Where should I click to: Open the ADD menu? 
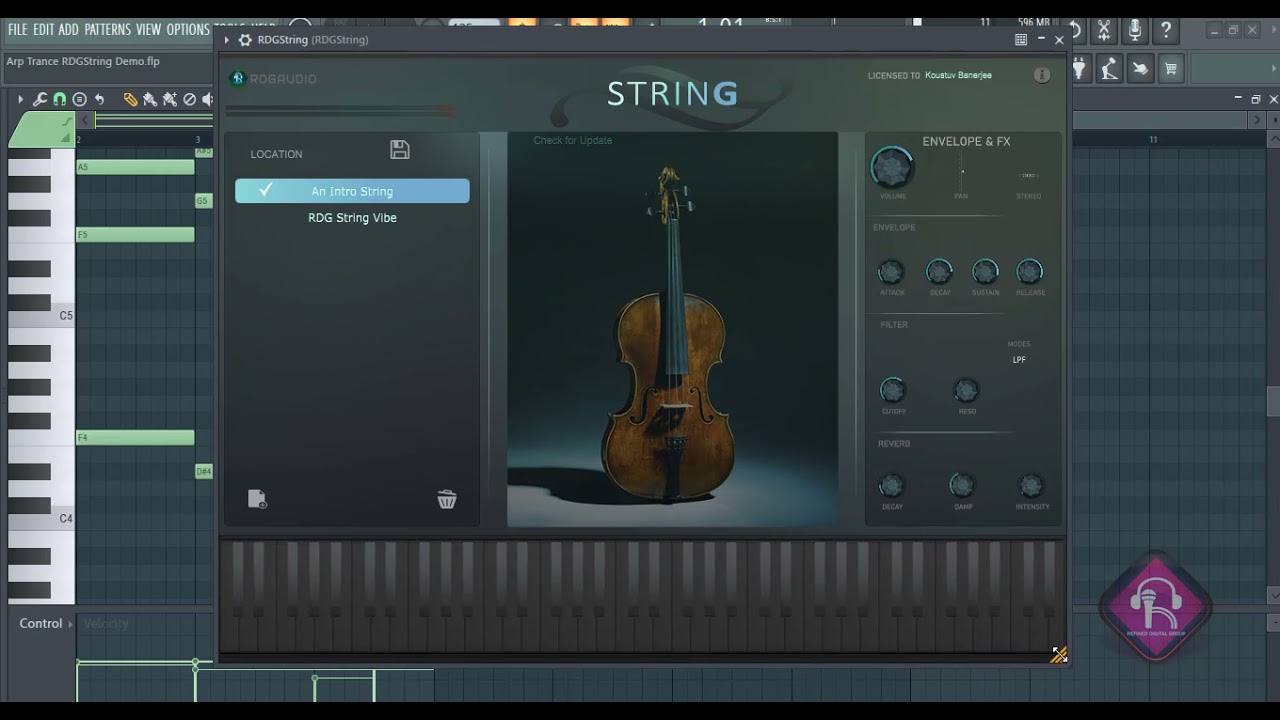click(x=68, y=29)
